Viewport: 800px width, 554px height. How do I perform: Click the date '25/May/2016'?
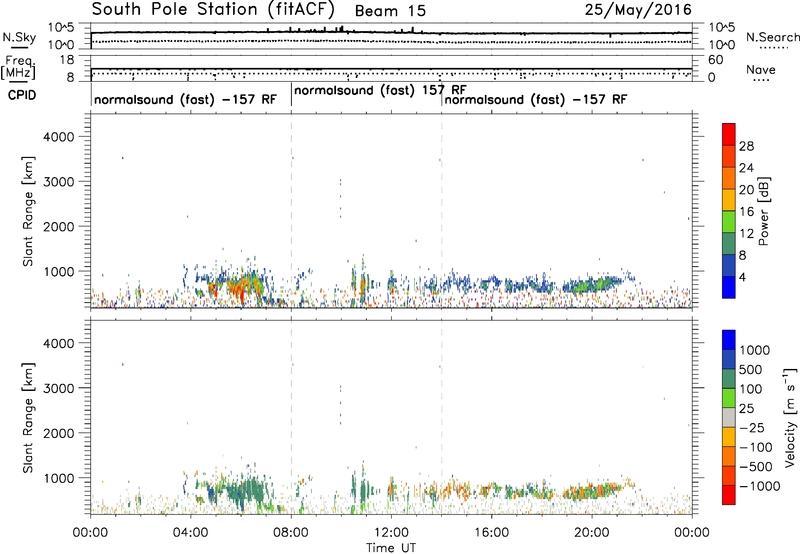click(638, 10)
